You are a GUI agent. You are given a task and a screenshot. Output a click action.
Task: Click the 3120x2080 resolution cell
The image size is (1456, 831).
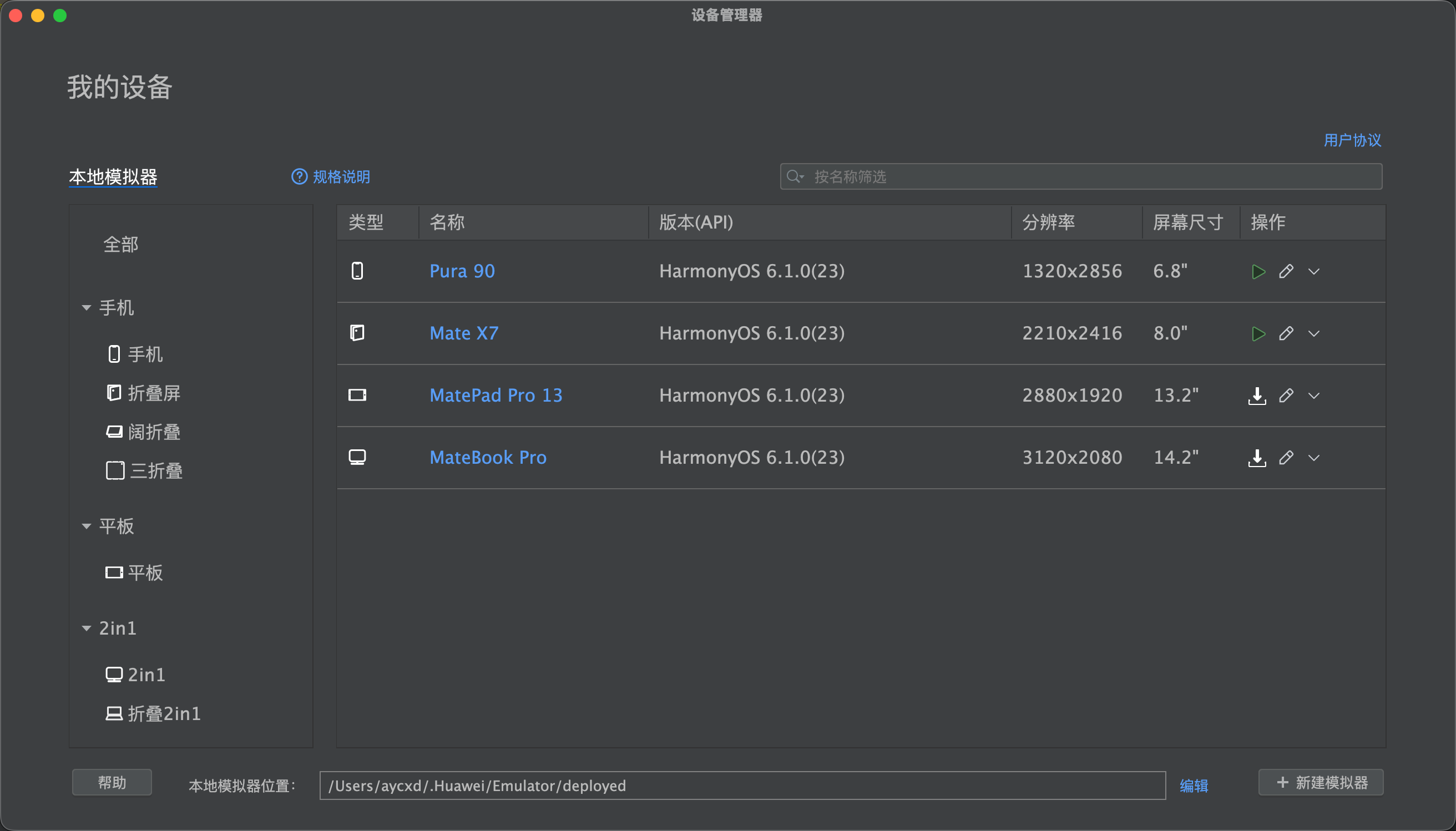[x=1073, y=458]
